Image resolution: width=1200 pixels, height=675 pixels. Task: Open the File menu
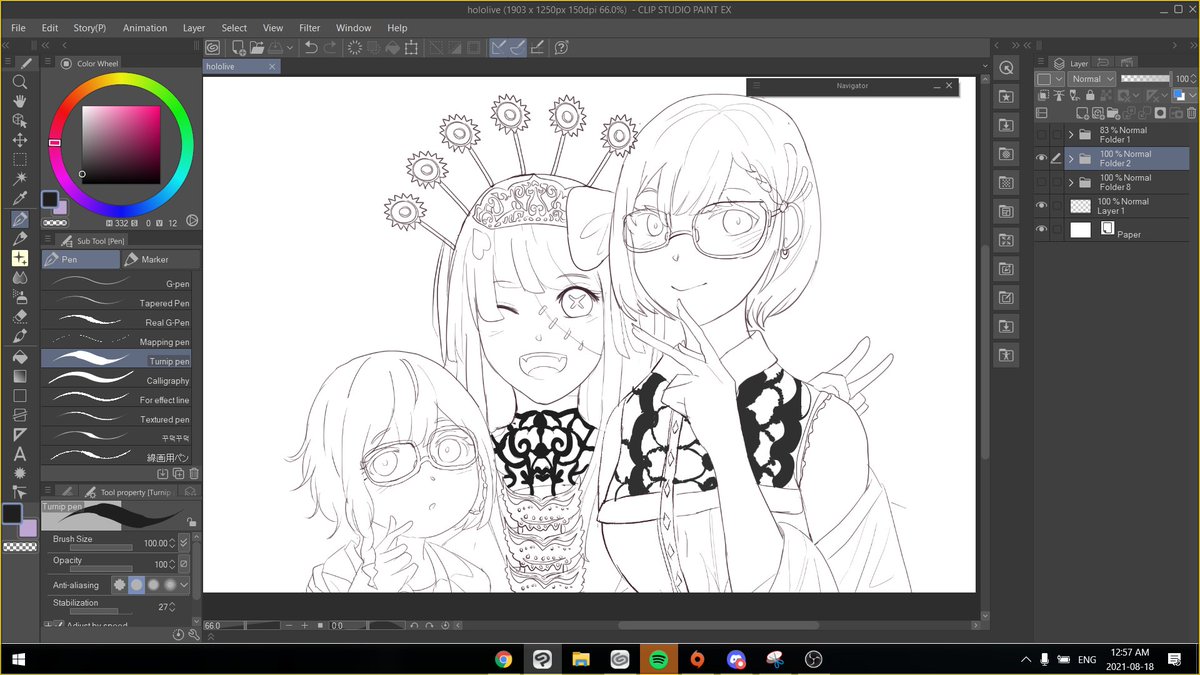click(x=18, y=28)
